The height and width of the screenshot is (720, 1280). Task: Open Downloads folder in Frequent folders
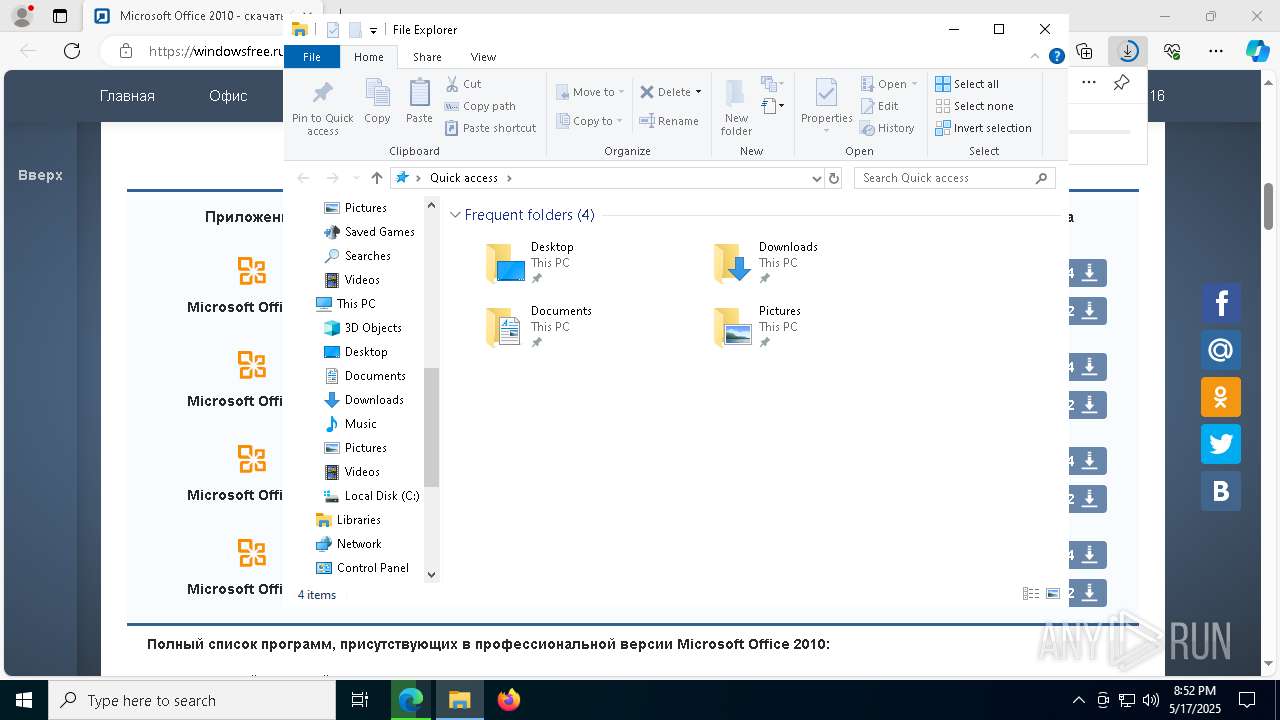[x=766, y=263]
